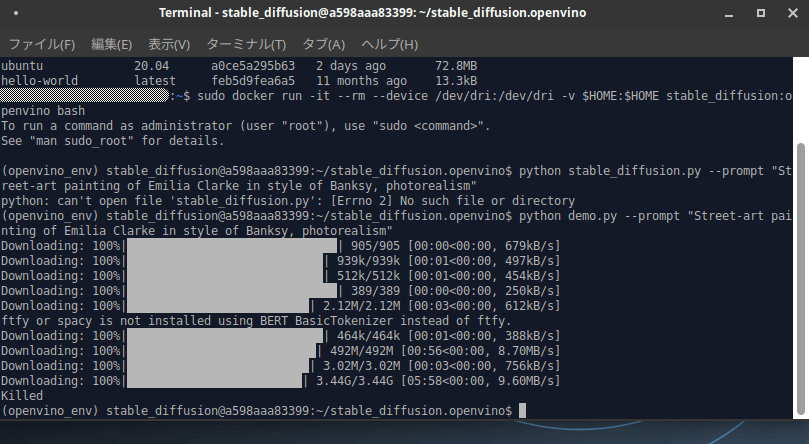This screenshot has height=444, width=809.
Task: Click the '72.8MB' image size value
Action: point(456,66)
